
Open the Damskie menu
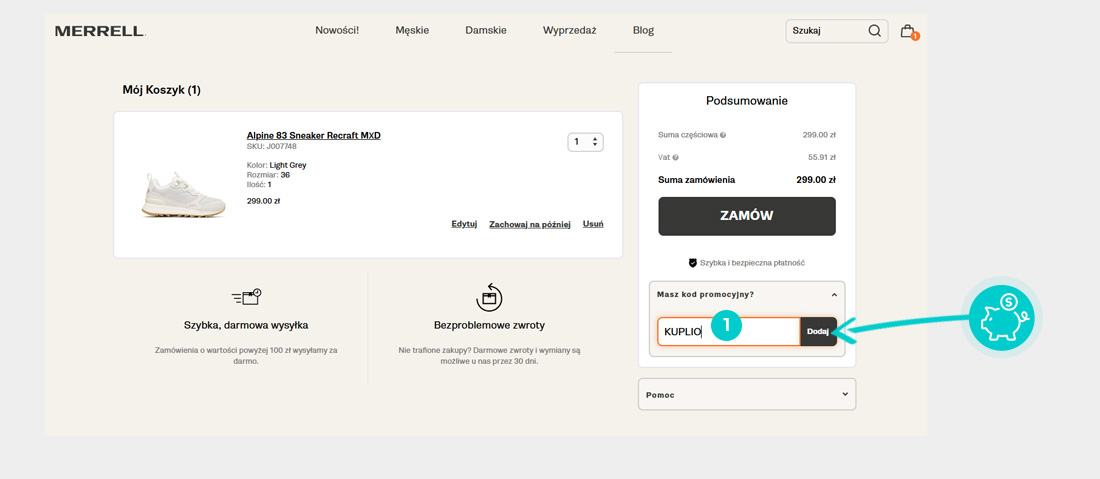(485, 31)
